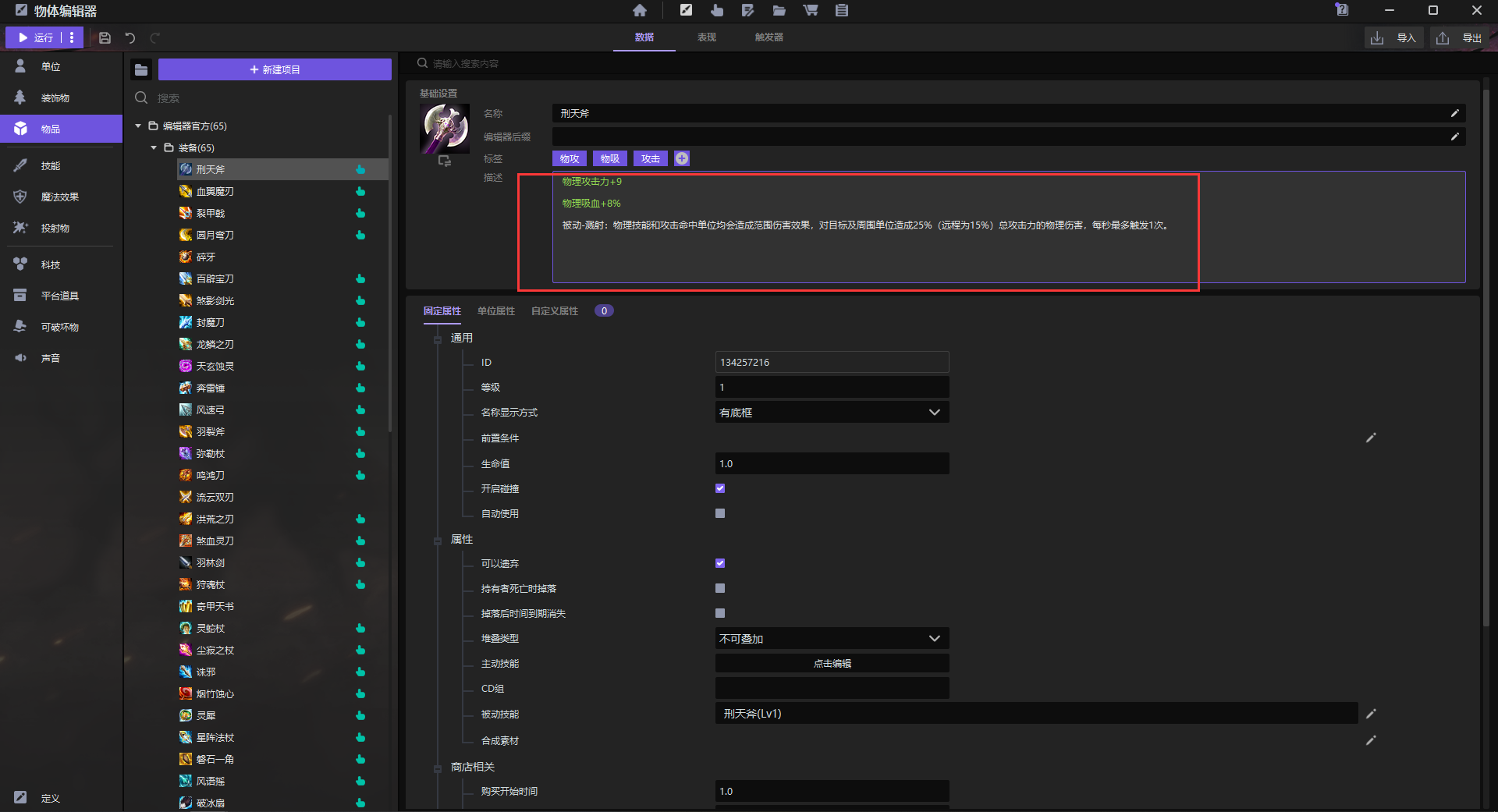The image size is (1498, 812).
Task: Edit 被动技能 with pencil icon
Action: point(1371,714)
